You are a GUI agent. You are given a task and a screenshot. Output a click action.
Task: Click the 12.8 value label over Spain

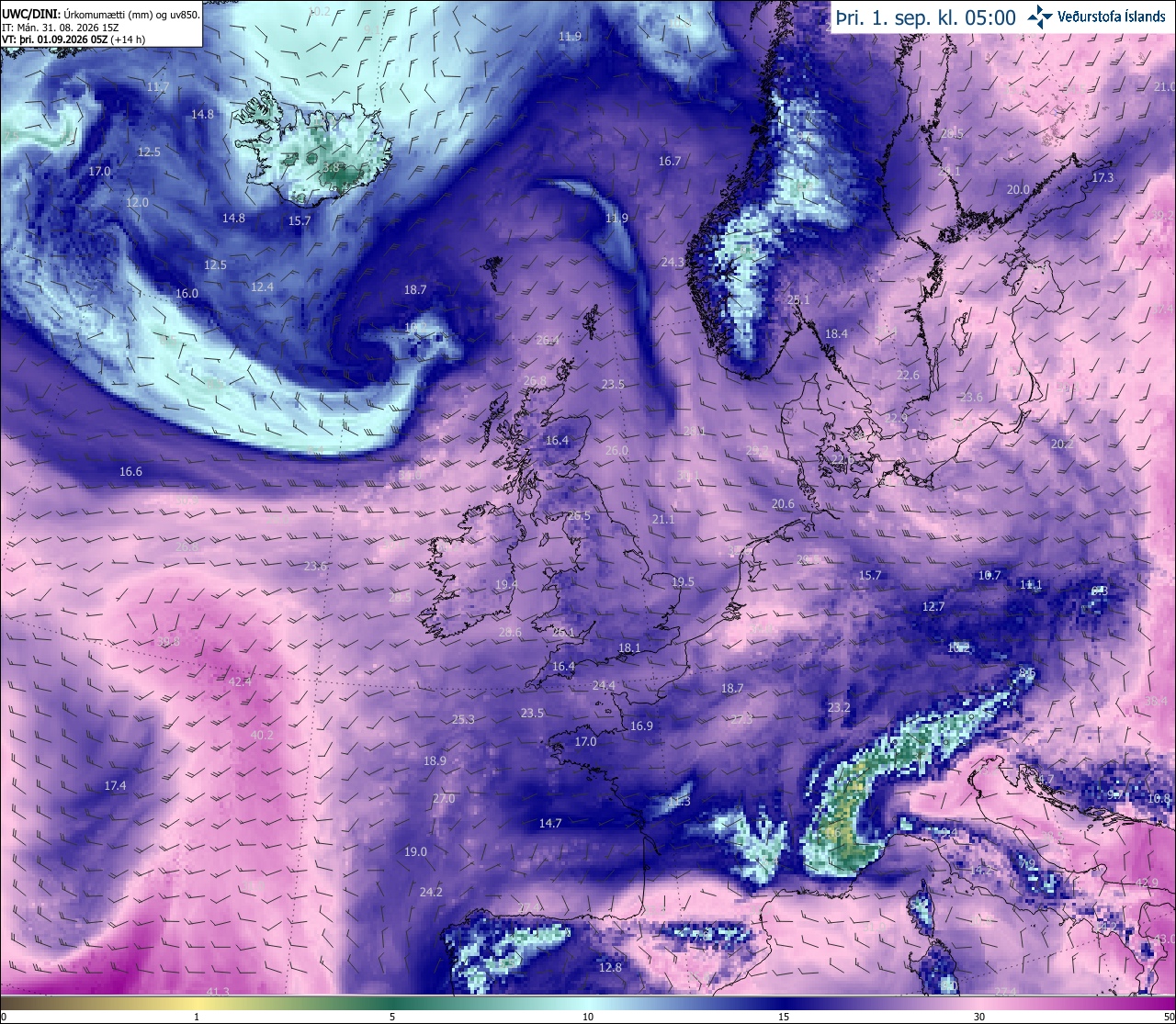pyautogui.click(x=610, y=967)
